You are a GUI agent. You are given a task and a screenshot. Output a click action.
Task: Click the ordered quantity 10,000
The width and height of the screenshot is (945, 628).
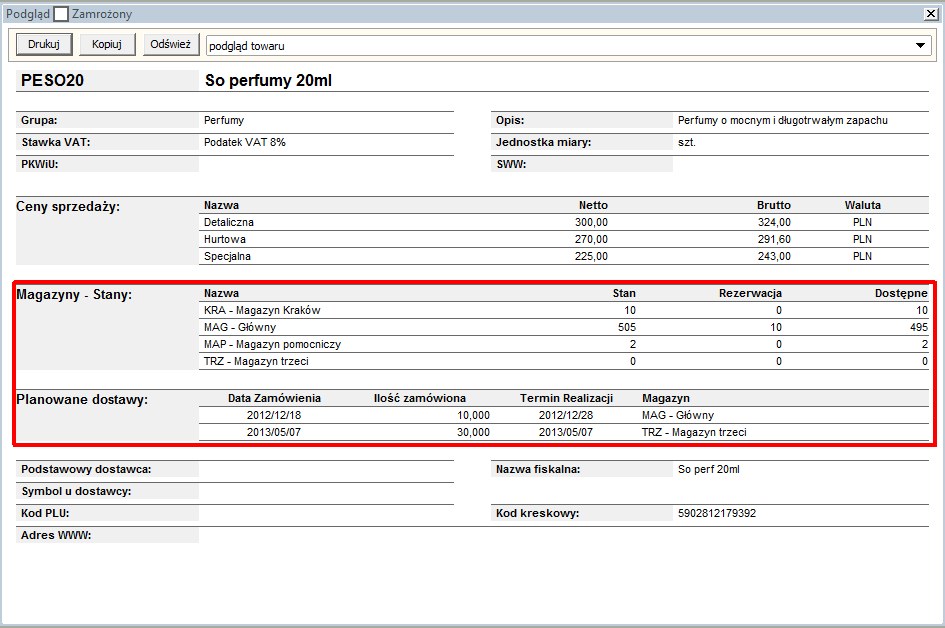coord(473,415)
